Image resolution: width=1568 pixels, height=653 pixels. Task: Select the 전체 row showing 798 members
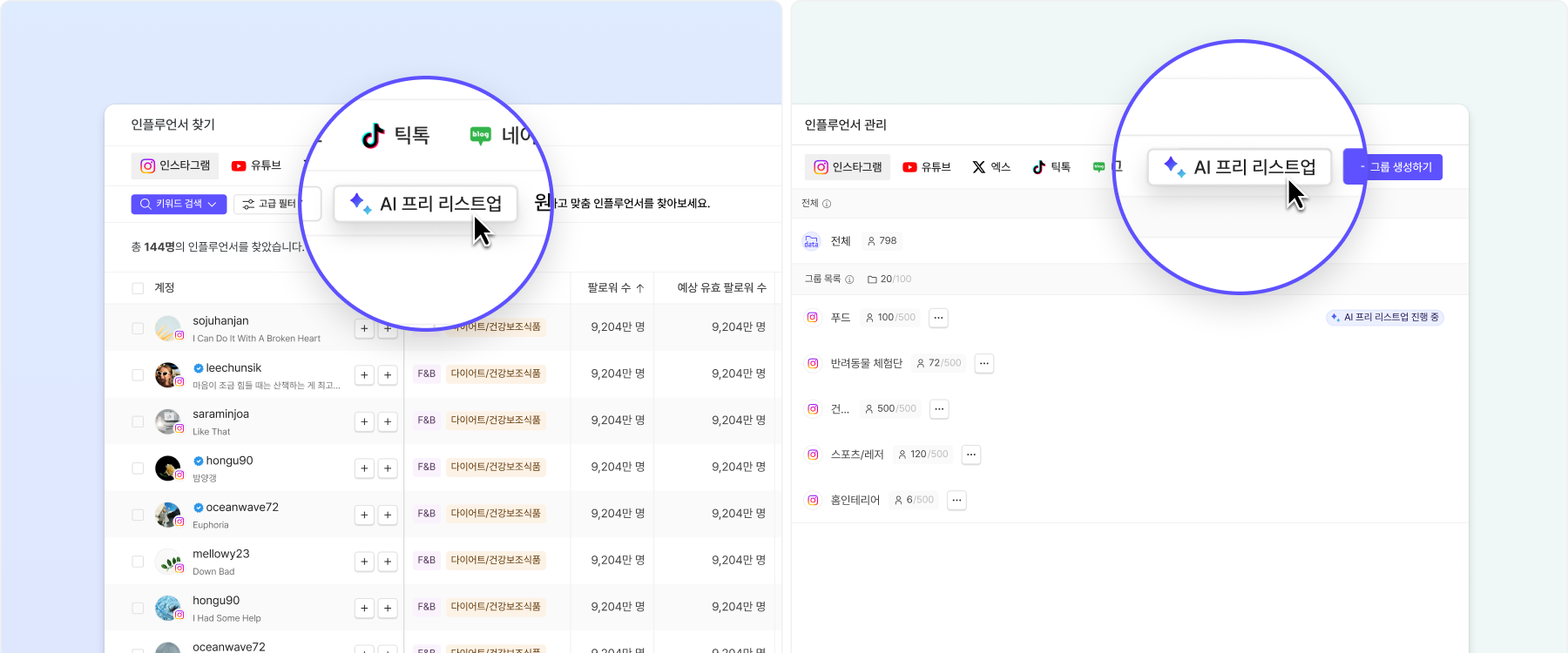[1130, 241]
